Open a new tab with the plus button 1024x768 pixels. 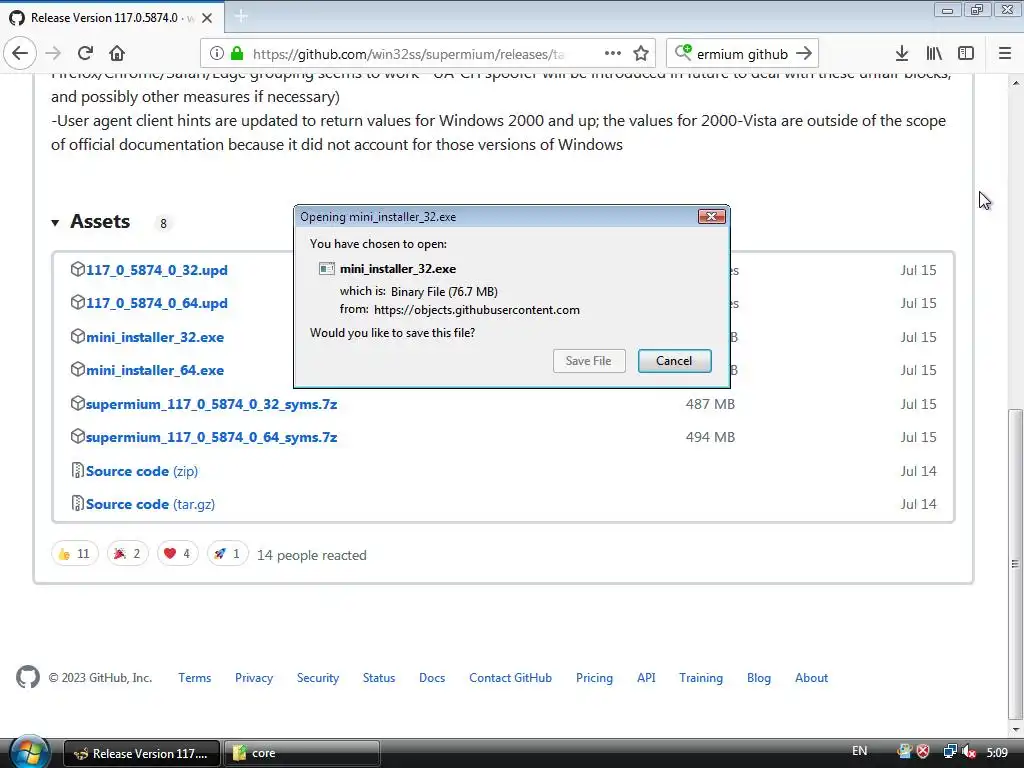tap(241, 16)
